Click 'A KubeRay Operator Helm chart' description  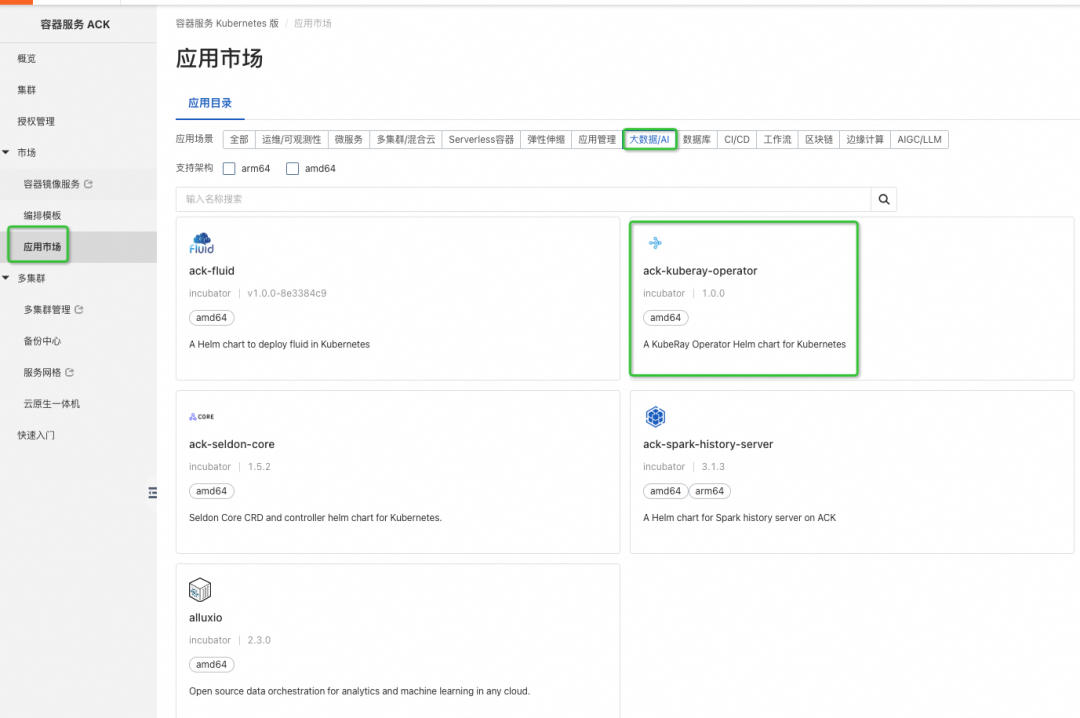(744, 344)
